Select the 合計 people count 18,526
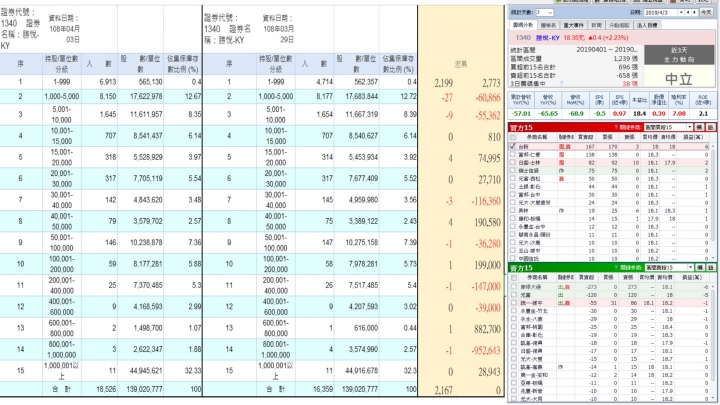The width and height of the screenshot is (720, 405). click(106, 389)
